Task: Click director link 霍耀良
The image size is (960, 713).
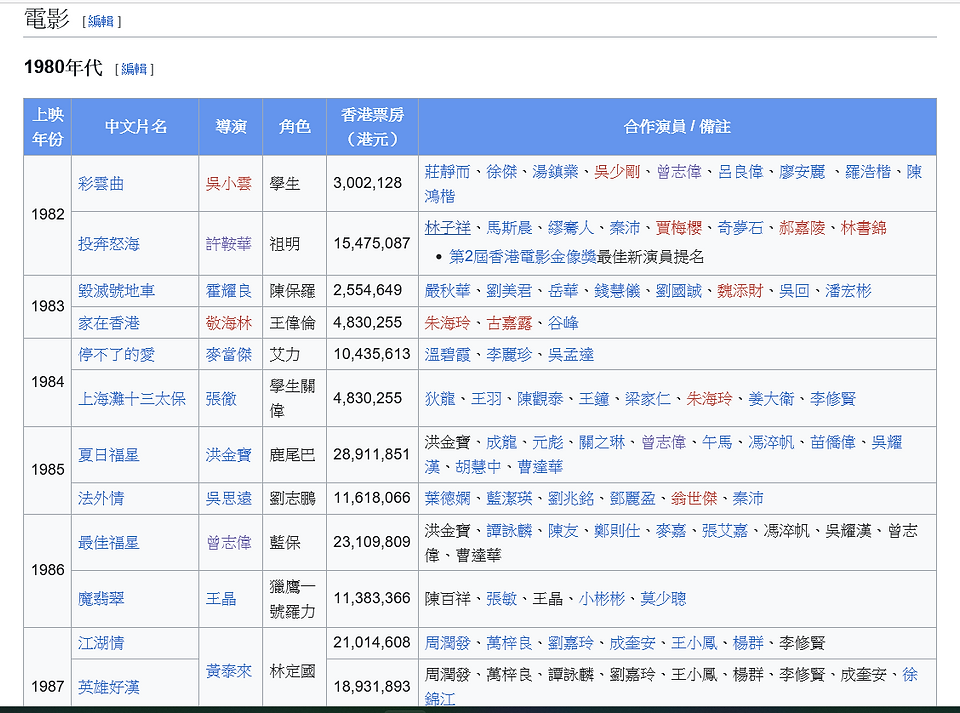Action: (228, 291)
